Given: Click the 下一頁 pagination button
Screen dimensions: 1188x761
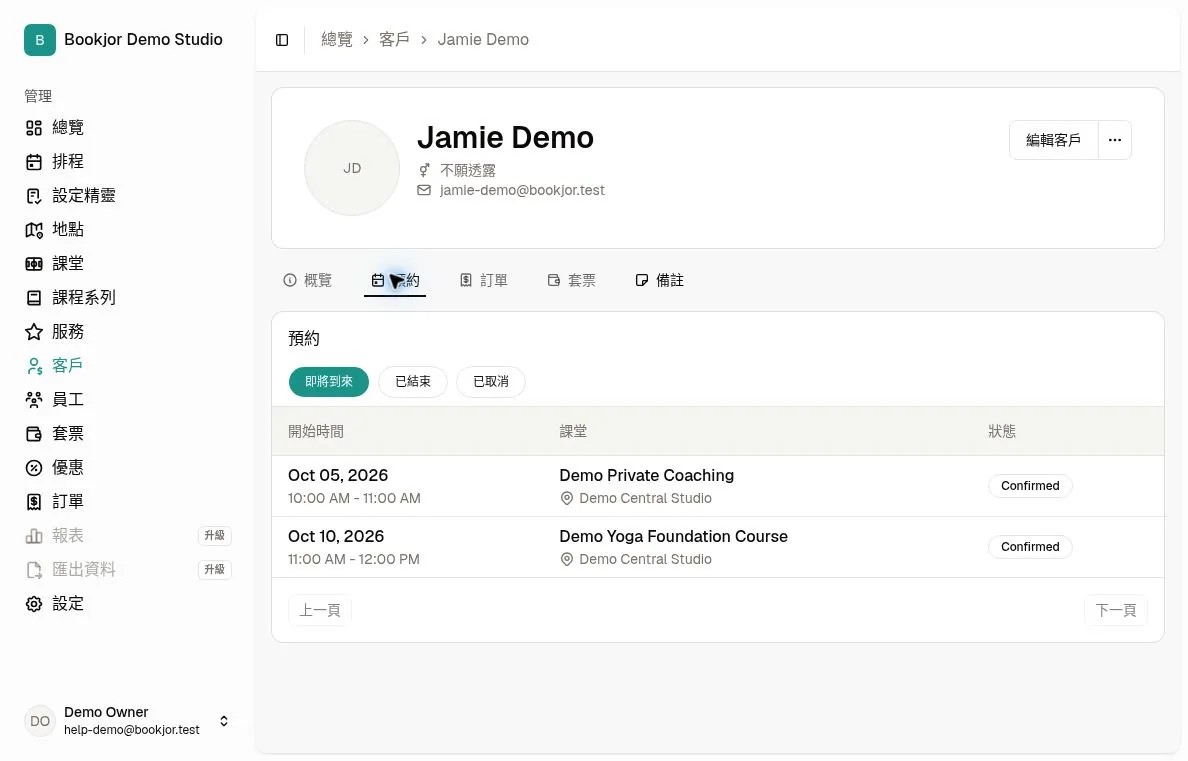Looking at the screenshot, I should click(x=1116, y=610).
